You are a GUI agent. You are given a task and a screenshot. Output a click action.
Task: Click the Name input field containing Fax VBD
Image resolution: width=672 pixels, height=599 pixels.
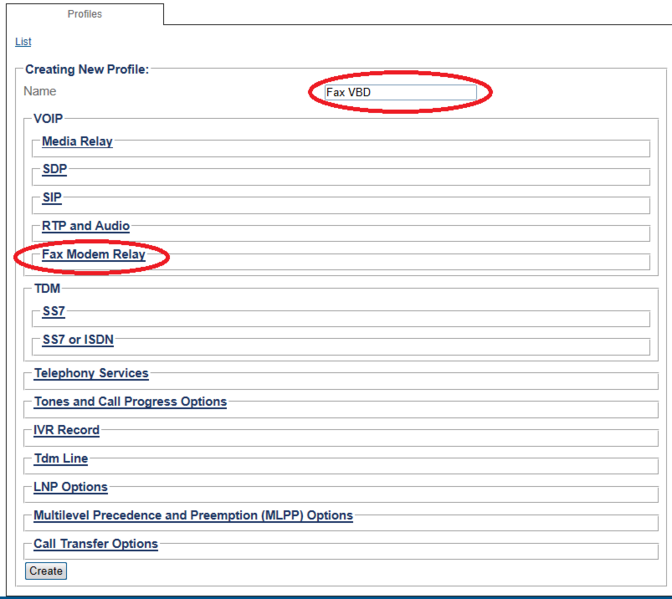[x=400, y=93]
